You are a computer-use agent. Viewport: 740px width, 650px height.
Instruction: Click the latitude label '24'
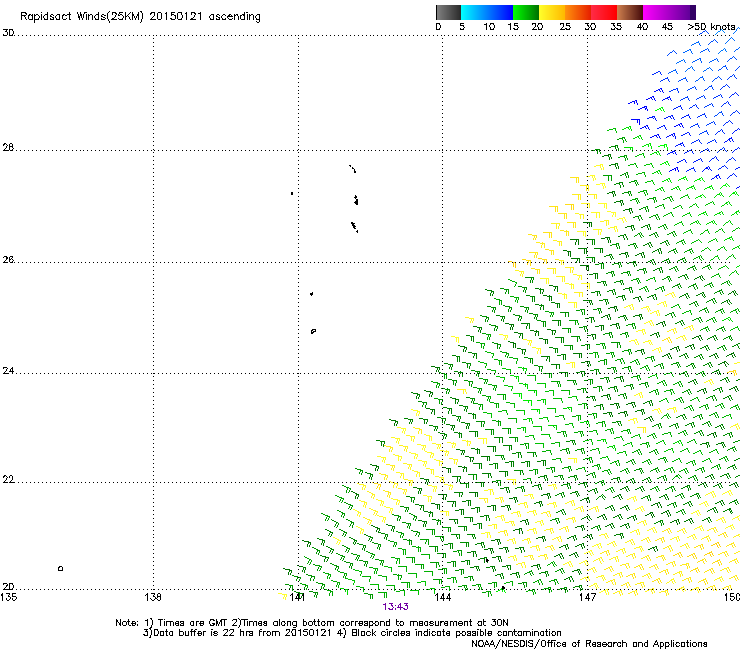pyautogui.click(x=8, y=371)
